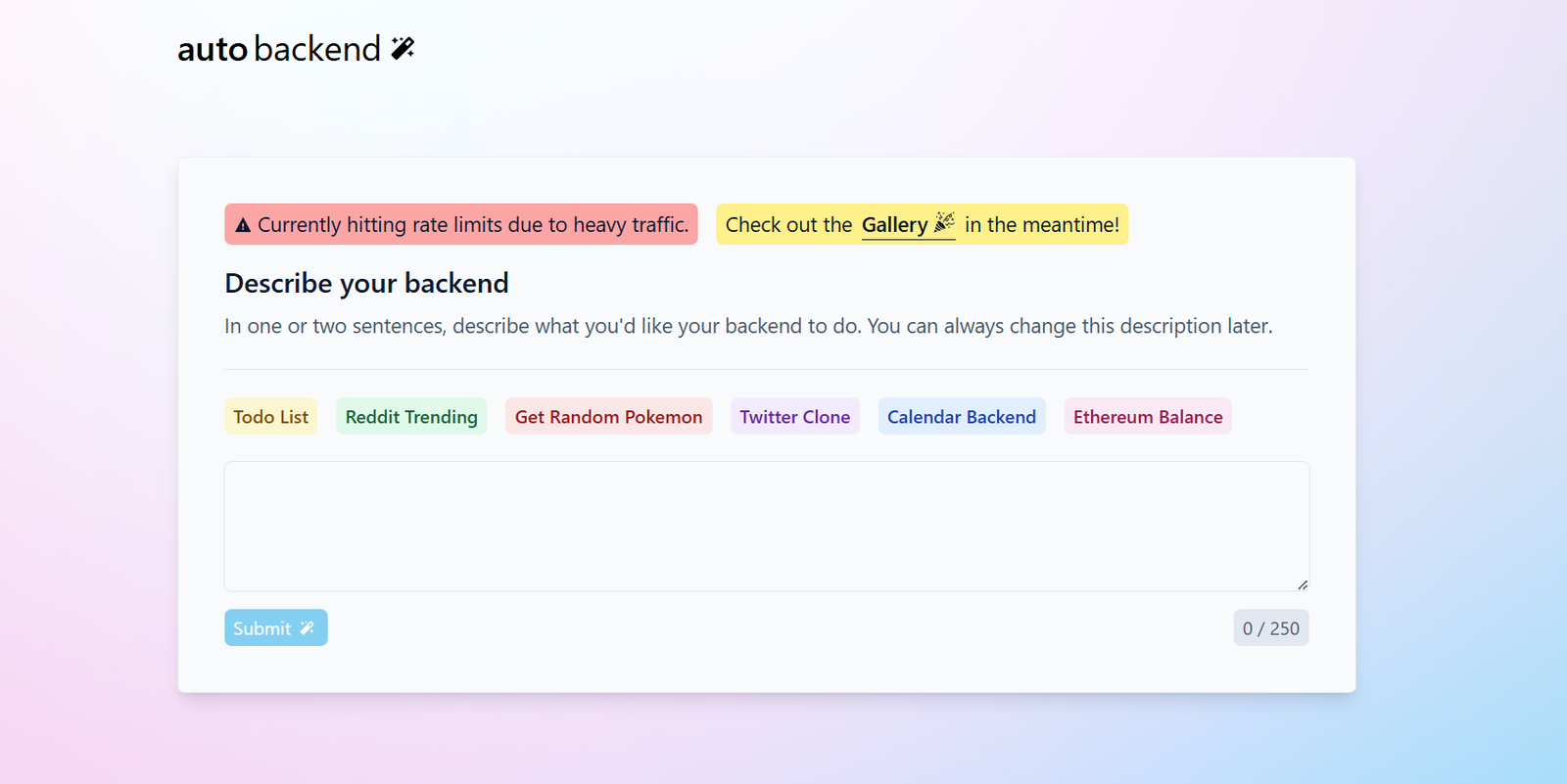The height and width of the screenshot is (784, 1567).
Task: Click the party popper icon after Gallery
Action: [x=944, y=223]
